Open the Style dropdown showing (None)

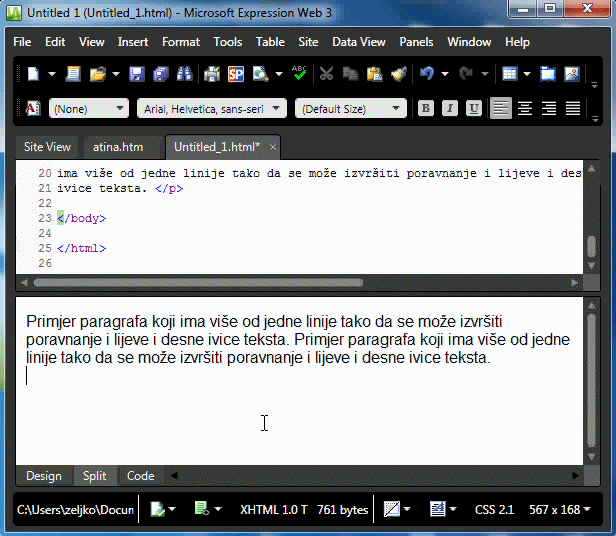point(88,108)
